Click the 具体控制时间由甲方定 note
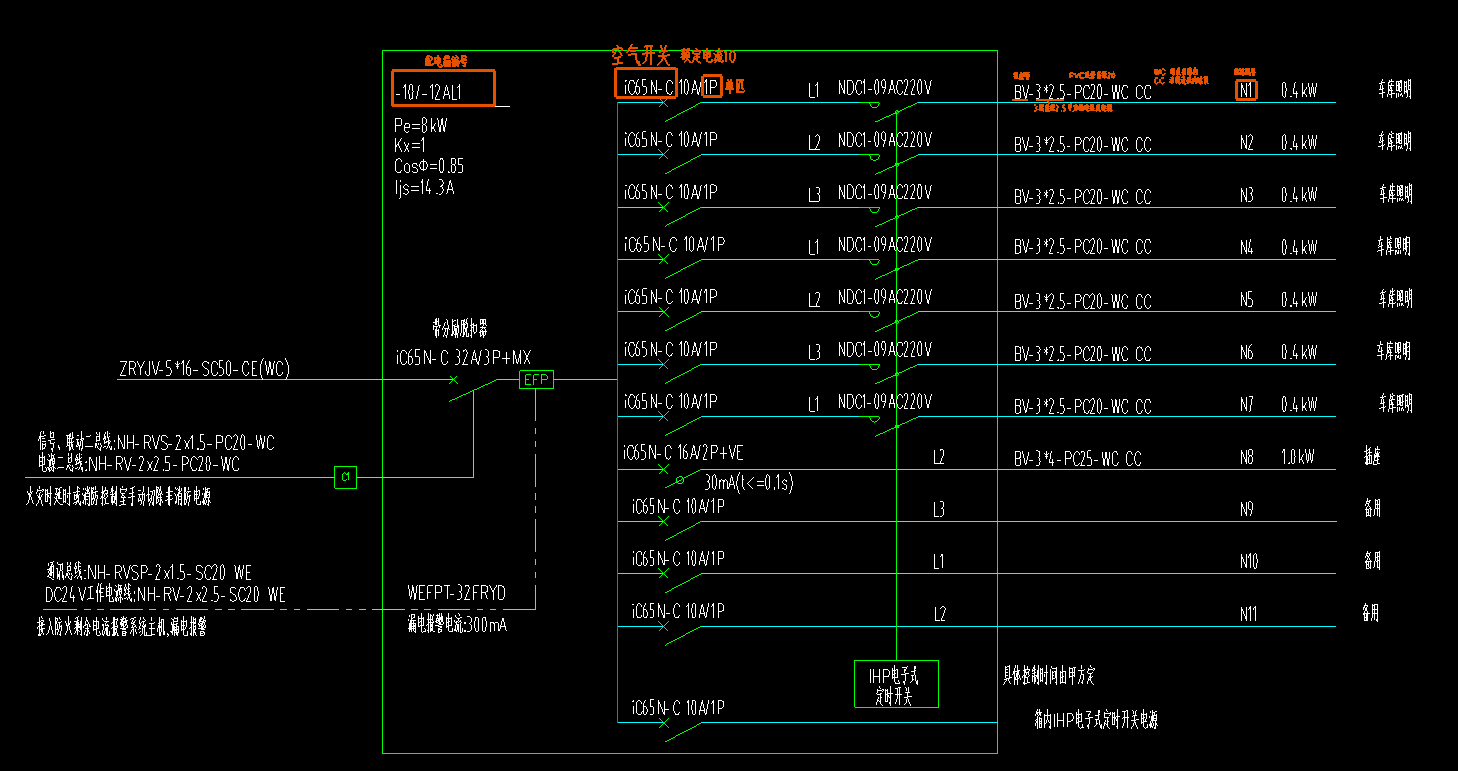The height and width of the screenshot is (771, 1458). pyautogui.click(x=1049, y=677)
